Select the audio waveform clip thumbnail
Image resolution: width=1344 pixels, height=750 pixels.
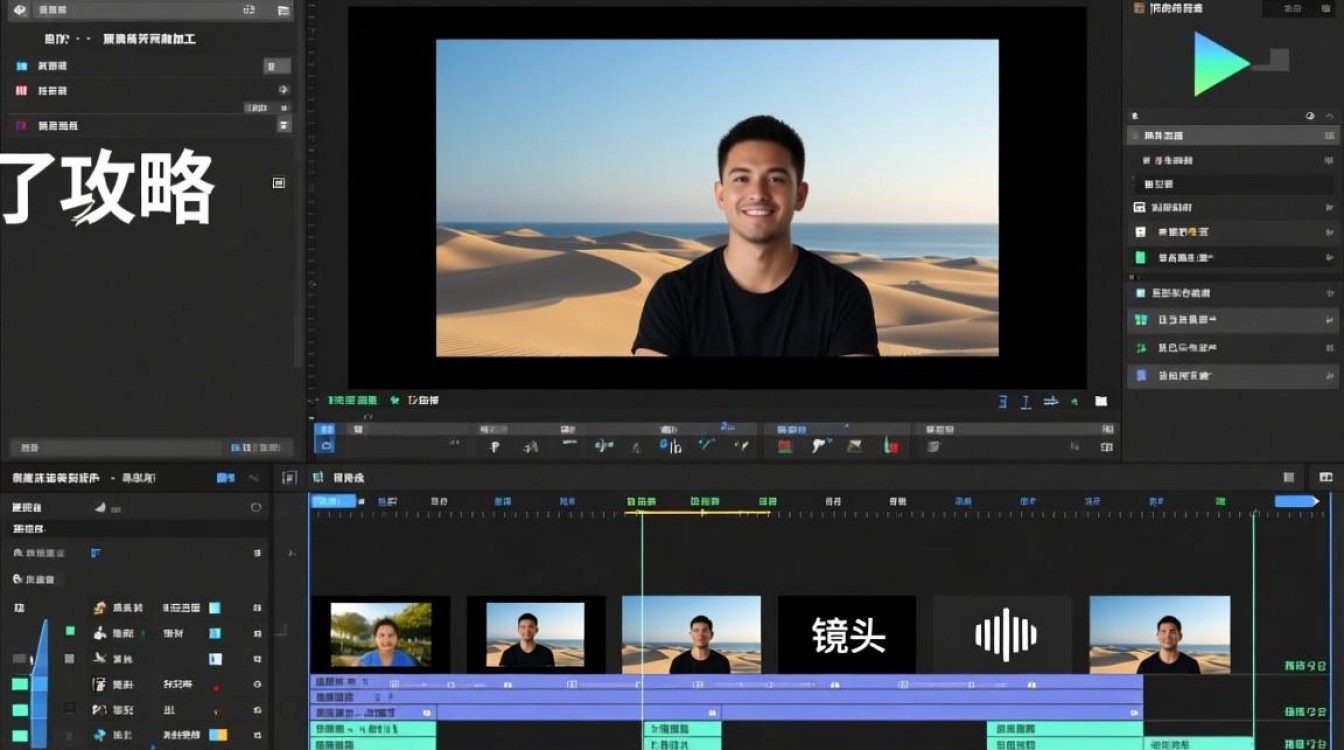pyautogui.click(x=1003, y=635)
